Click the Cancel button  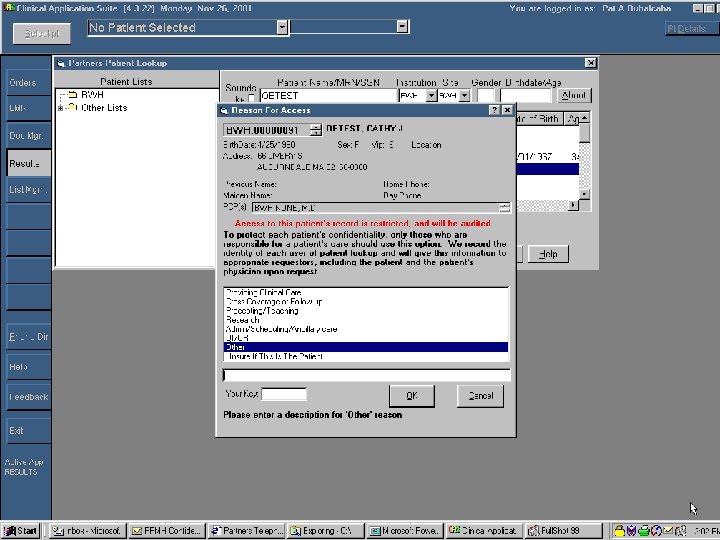(x=480, y=395)
